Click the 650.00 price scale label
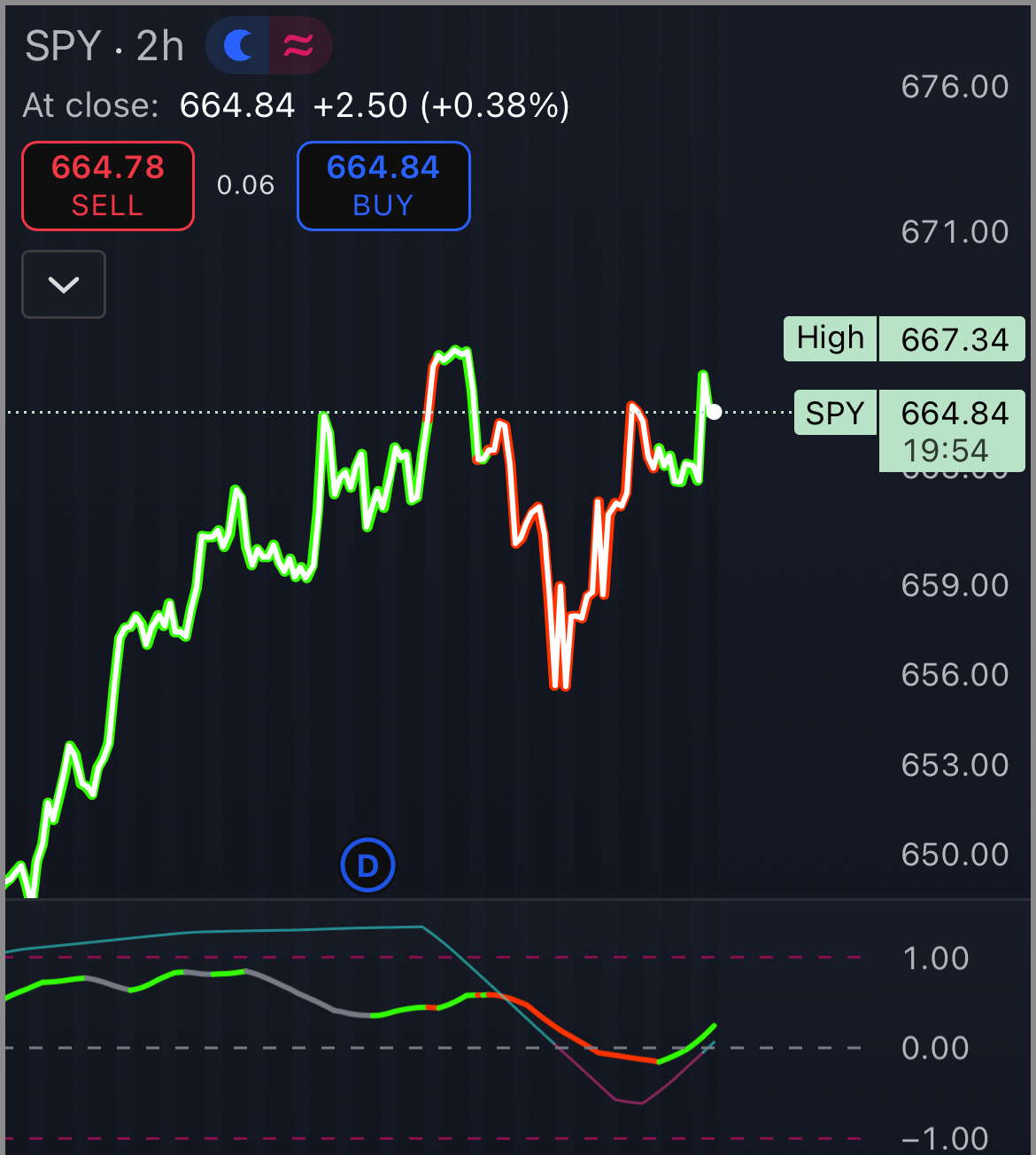The image size is (1036, 1155). coord(955,855)
